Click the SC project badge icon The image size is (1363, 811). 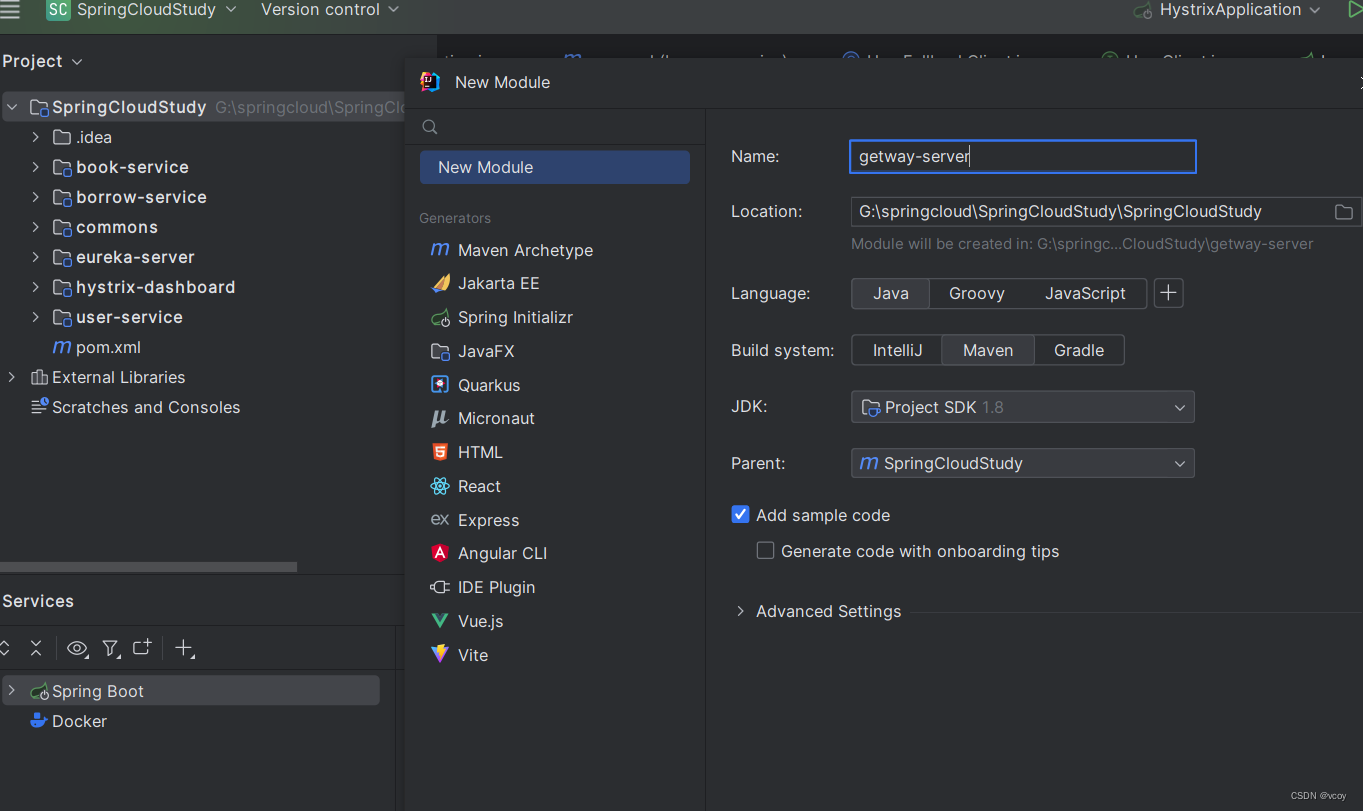[58, 10]
